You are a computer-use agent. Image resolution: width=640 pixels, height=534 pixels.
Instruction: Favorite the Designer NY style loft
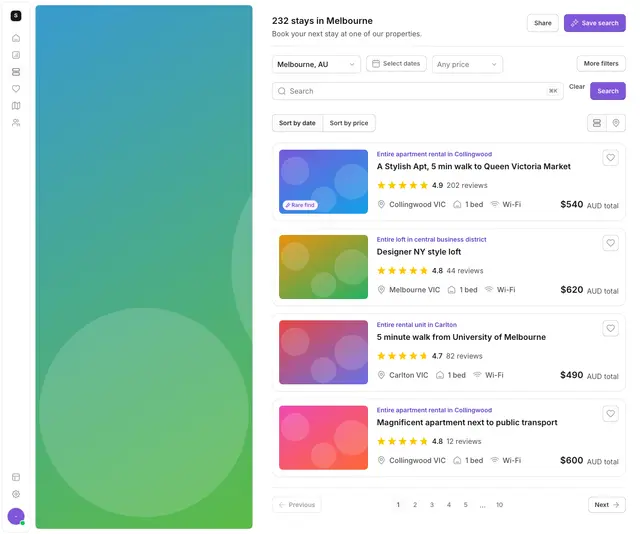tap(610, 243)
